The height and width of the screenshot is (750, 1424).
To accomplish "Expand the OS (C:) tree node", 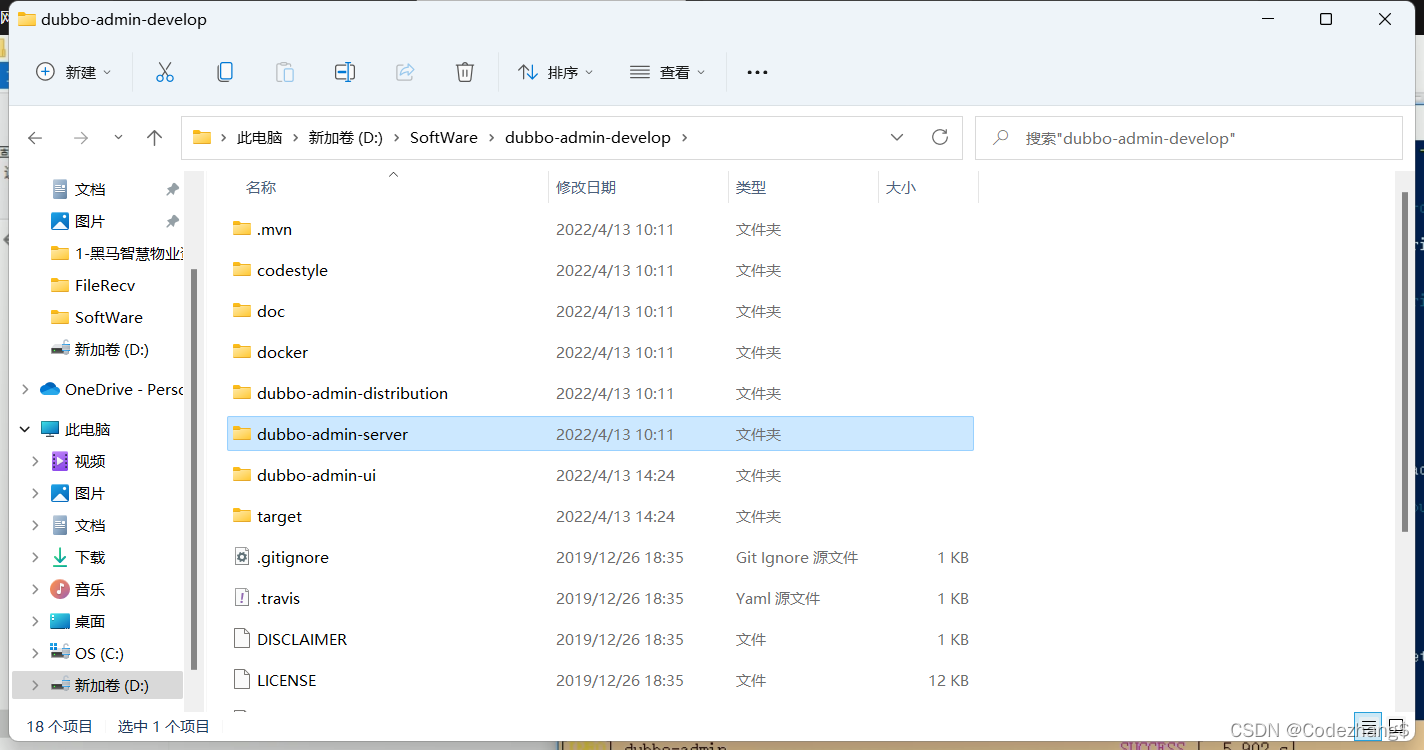I will pyautogui.click(x=35, y=653).
